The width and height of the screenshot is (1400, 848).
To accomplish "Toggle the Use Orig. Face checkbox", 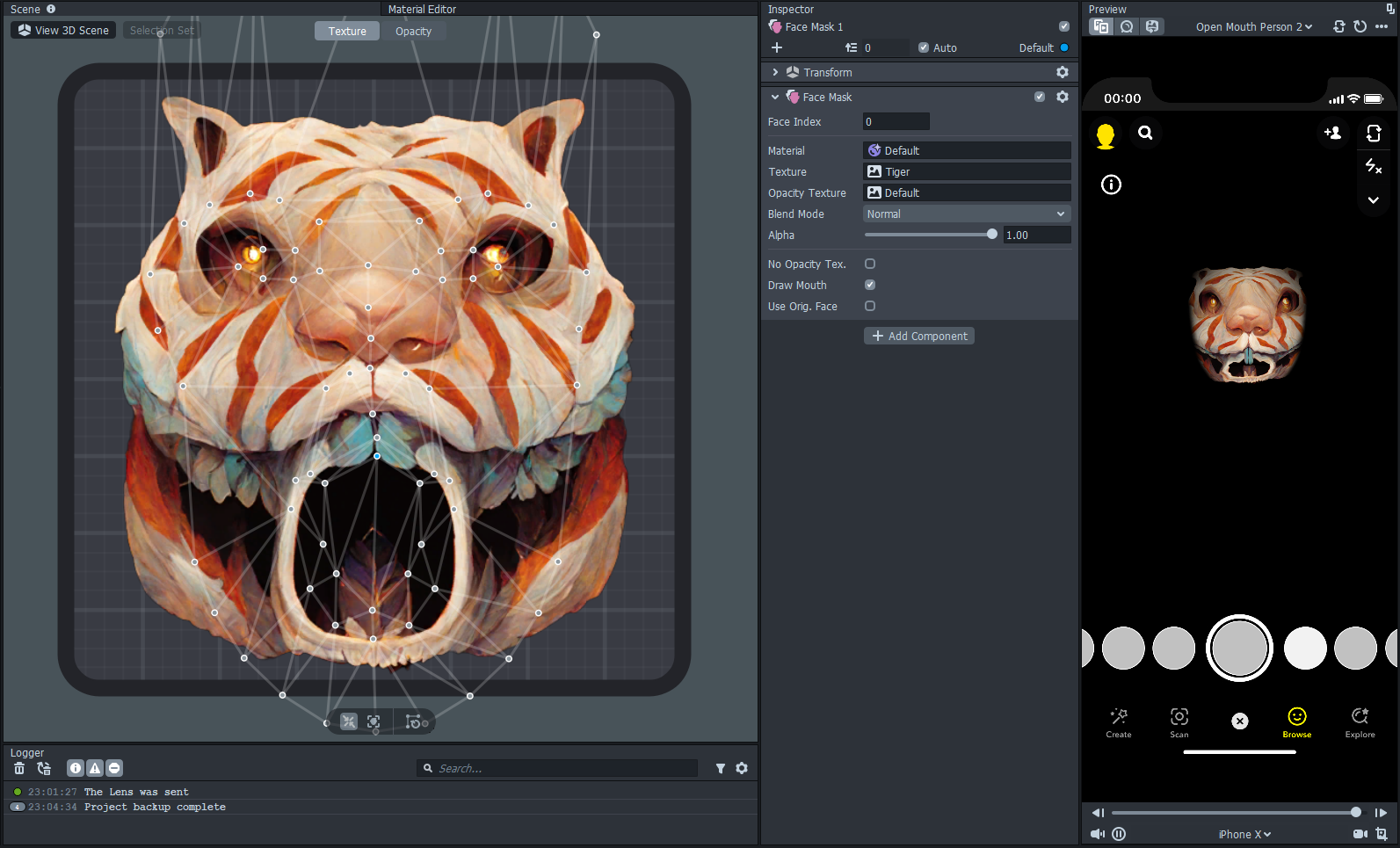I will tap(870, 306).
